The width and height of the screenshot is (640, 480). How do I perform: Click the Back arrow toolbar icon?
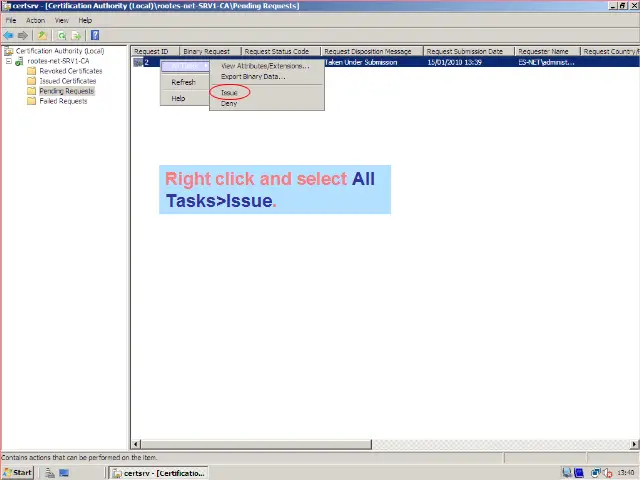tap(9, 35)
